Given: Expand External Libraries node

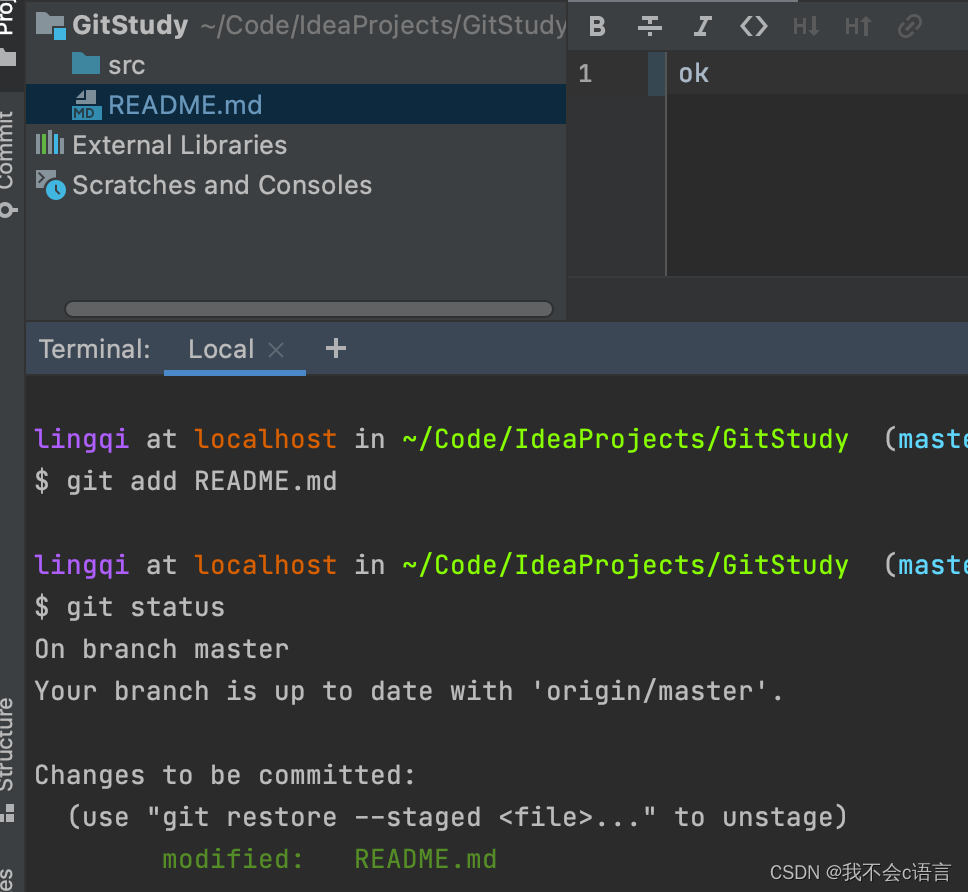Looking at the screenshot, I should point(180,145).
